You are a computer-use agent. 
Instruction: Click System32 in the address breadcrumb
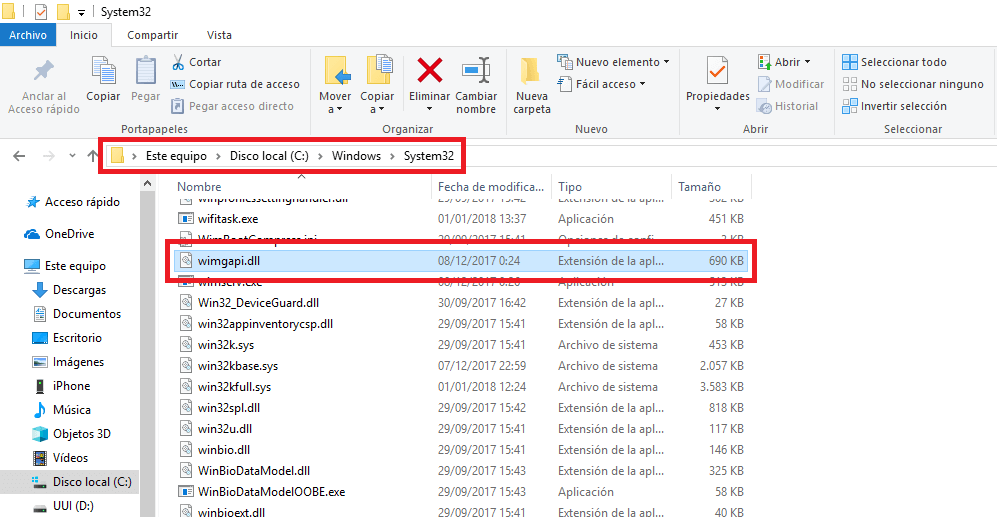point(429,156)
